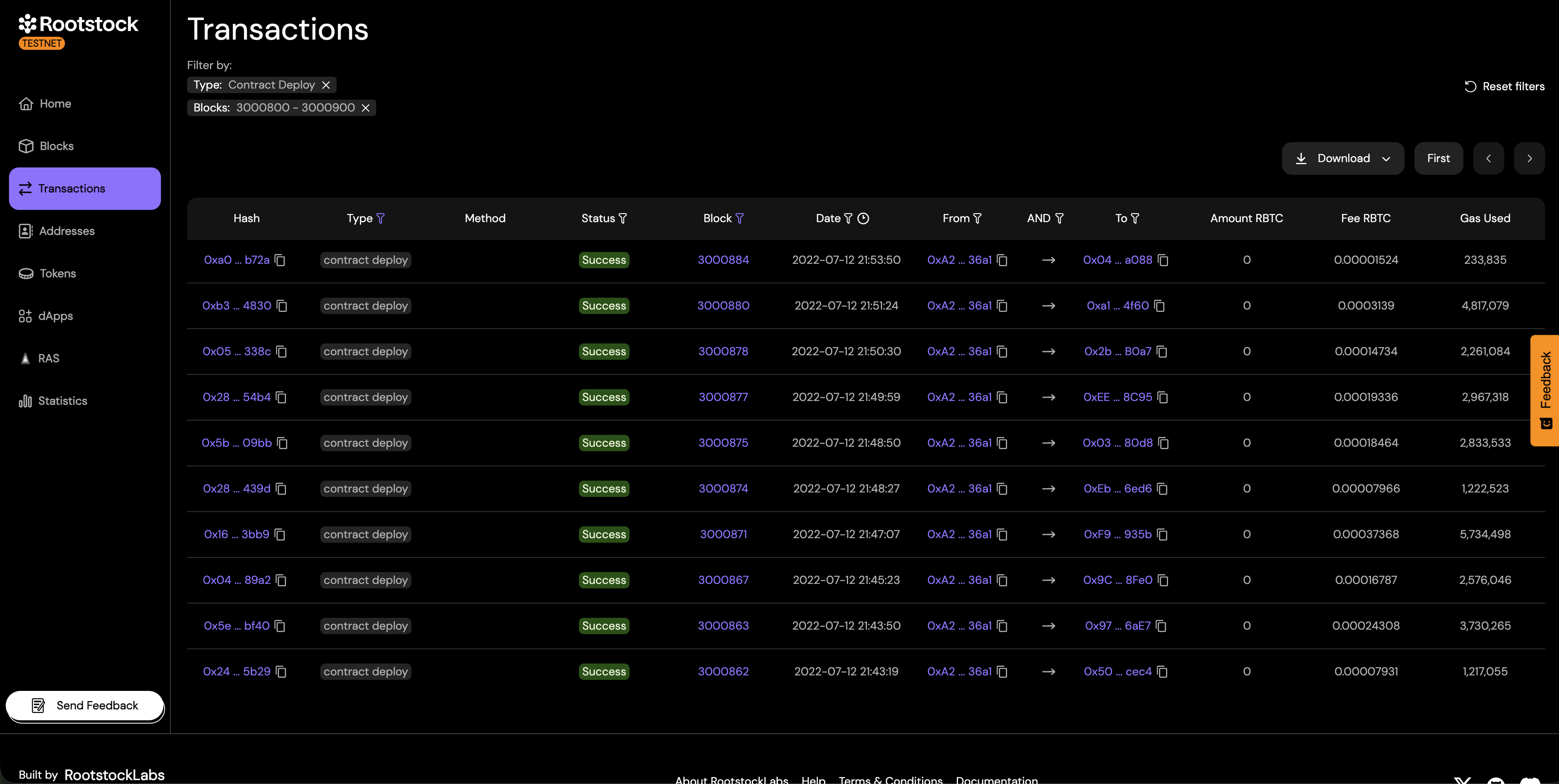Go to the next page with the arrow

[1529, 158]
